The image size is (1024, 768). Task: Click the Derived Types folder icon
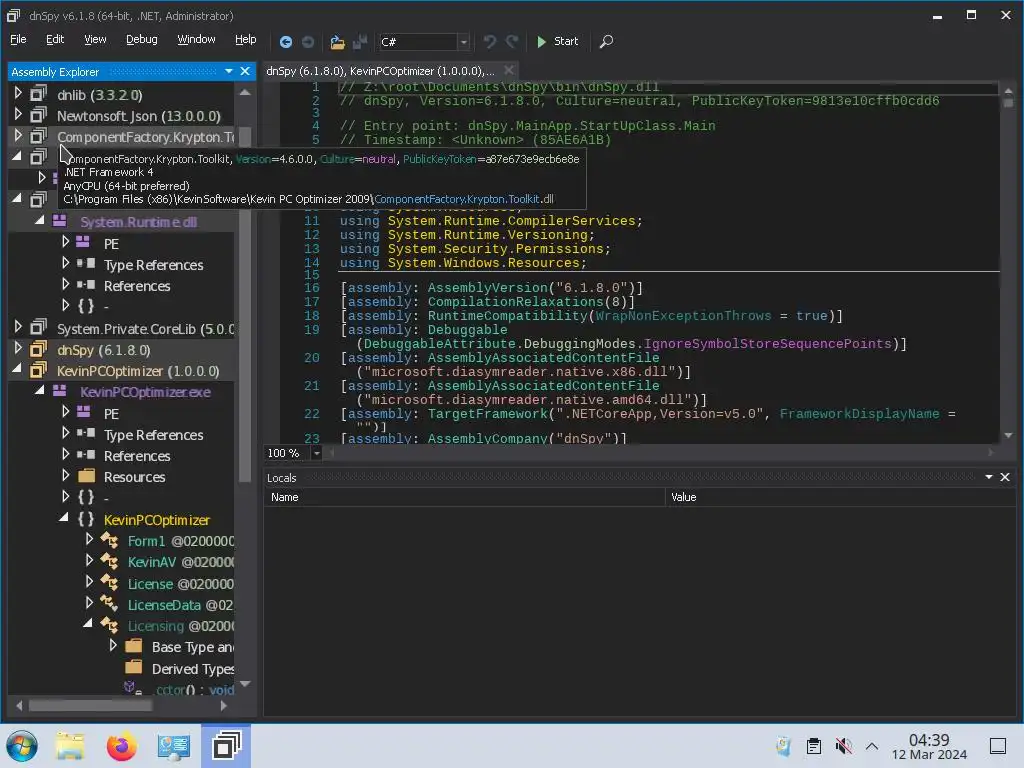click(133, 667)
